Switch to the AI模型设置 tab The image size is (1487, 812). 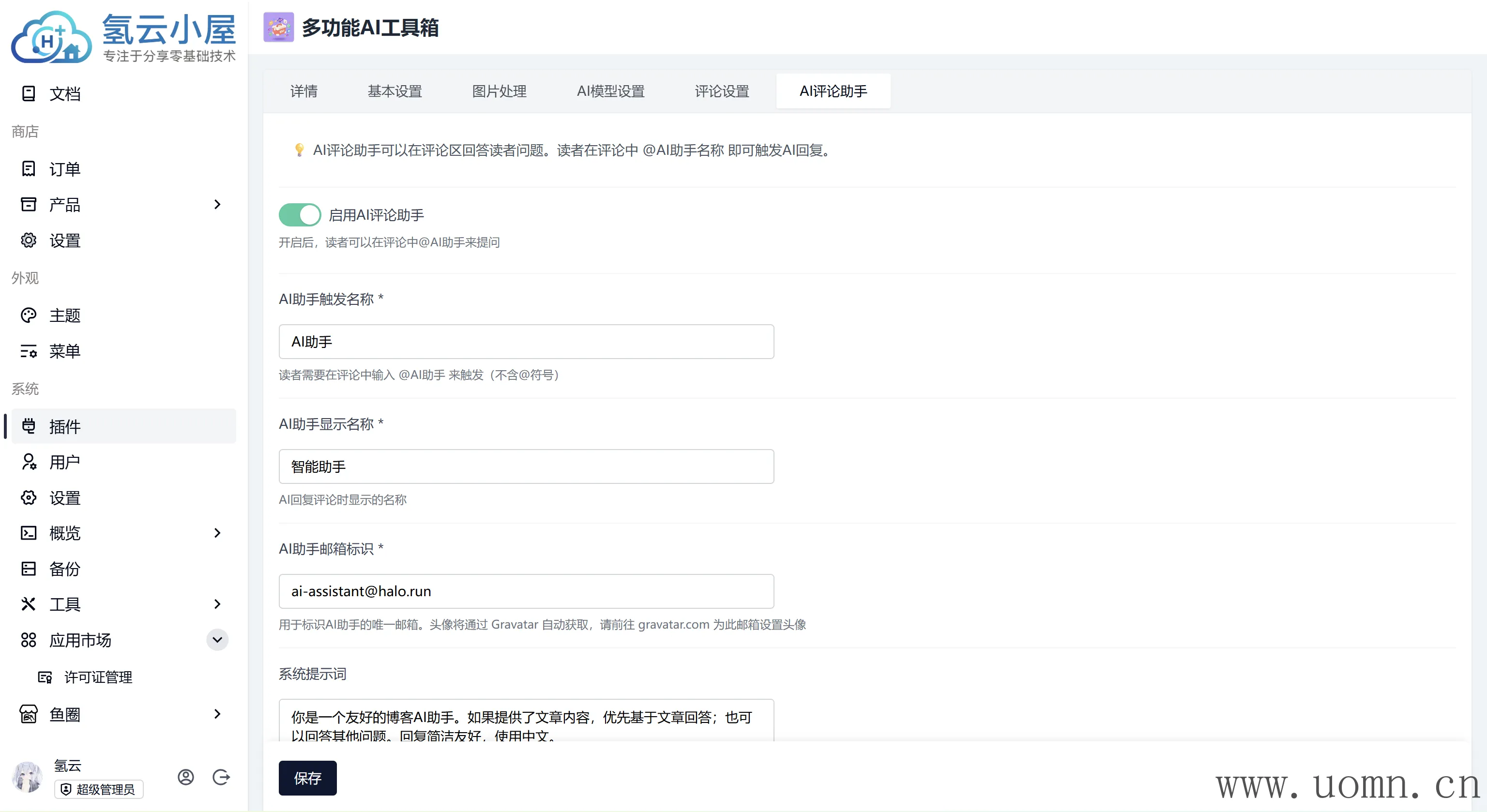[x=610, y=91]
